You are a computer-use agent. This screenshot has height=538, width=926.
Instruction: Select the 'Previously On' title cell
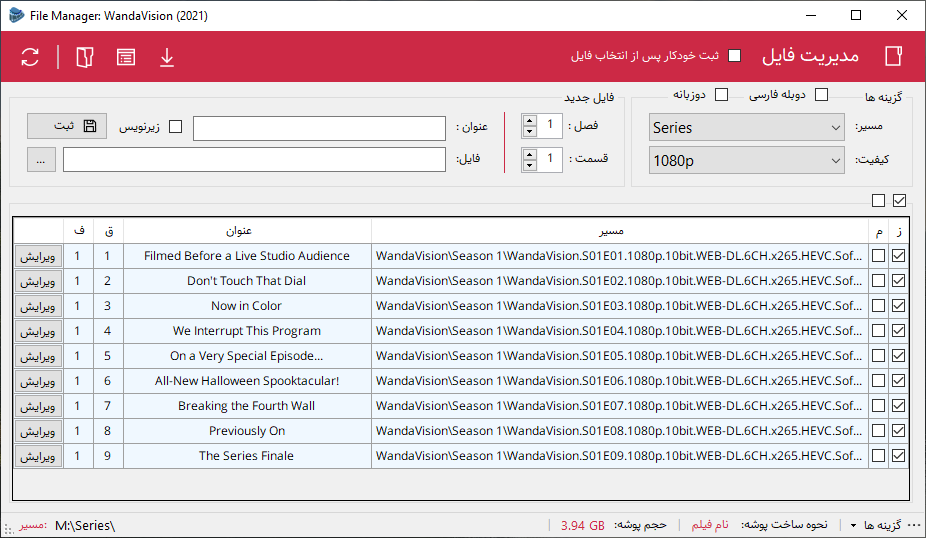(x=247, y=431)
